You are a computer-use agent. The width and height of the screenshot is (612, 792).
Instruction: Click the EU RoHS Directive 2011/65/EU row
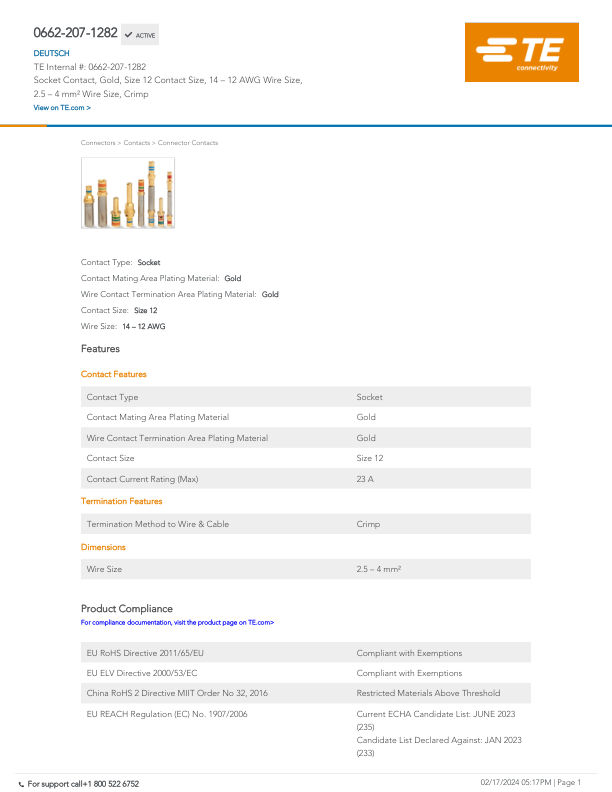305,653
